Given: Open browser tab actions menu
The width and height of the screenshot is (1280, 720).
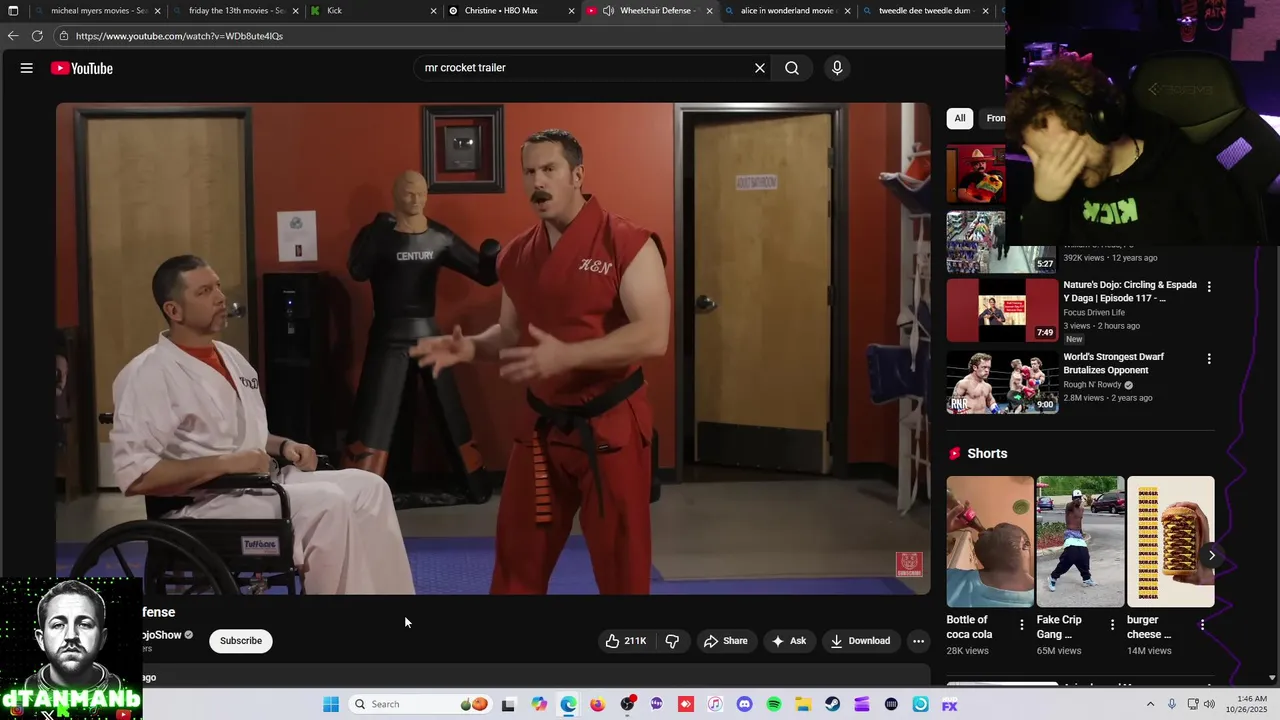Looking at the screenshot, I should (x=13, y=11).
